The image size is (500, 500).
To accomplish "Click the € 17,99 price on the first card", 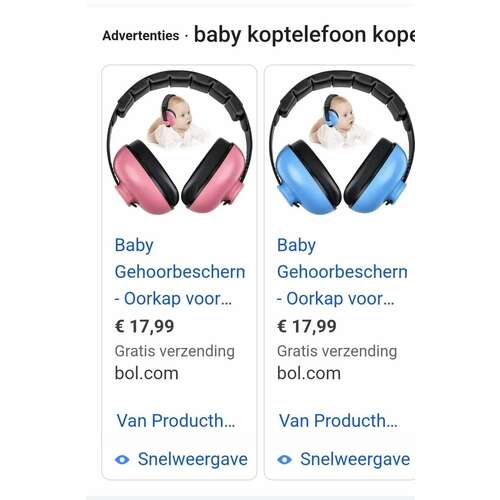I will 144,326.
